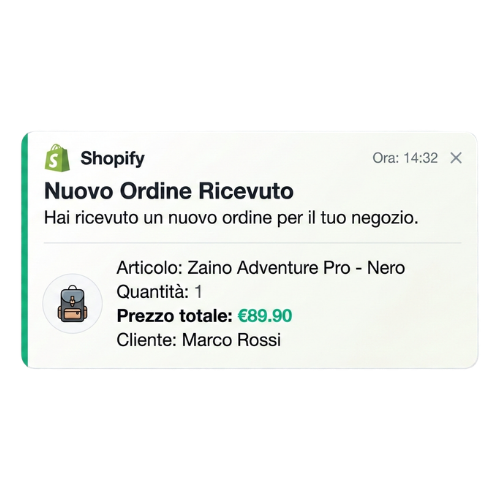The width and height of the screenshot is (500, 500).
Task: Dismiss the notification with the X icon
Action: tap(456, 158)
